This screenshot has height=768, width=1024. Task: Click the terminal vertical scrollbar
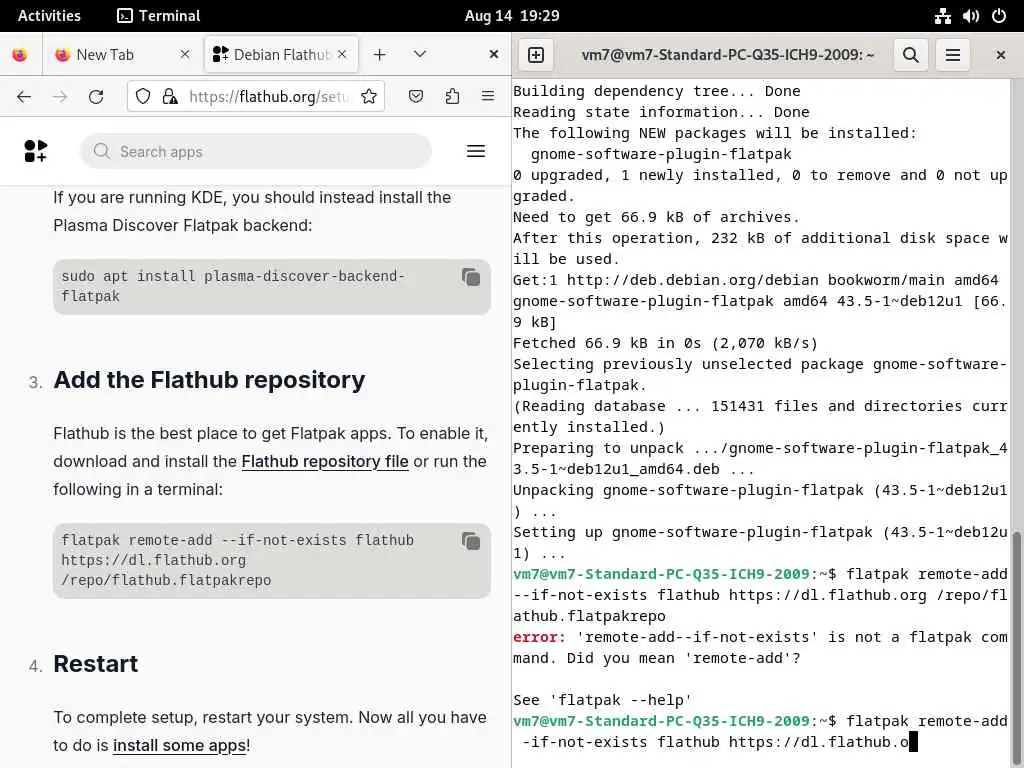tap(1017, 647)
